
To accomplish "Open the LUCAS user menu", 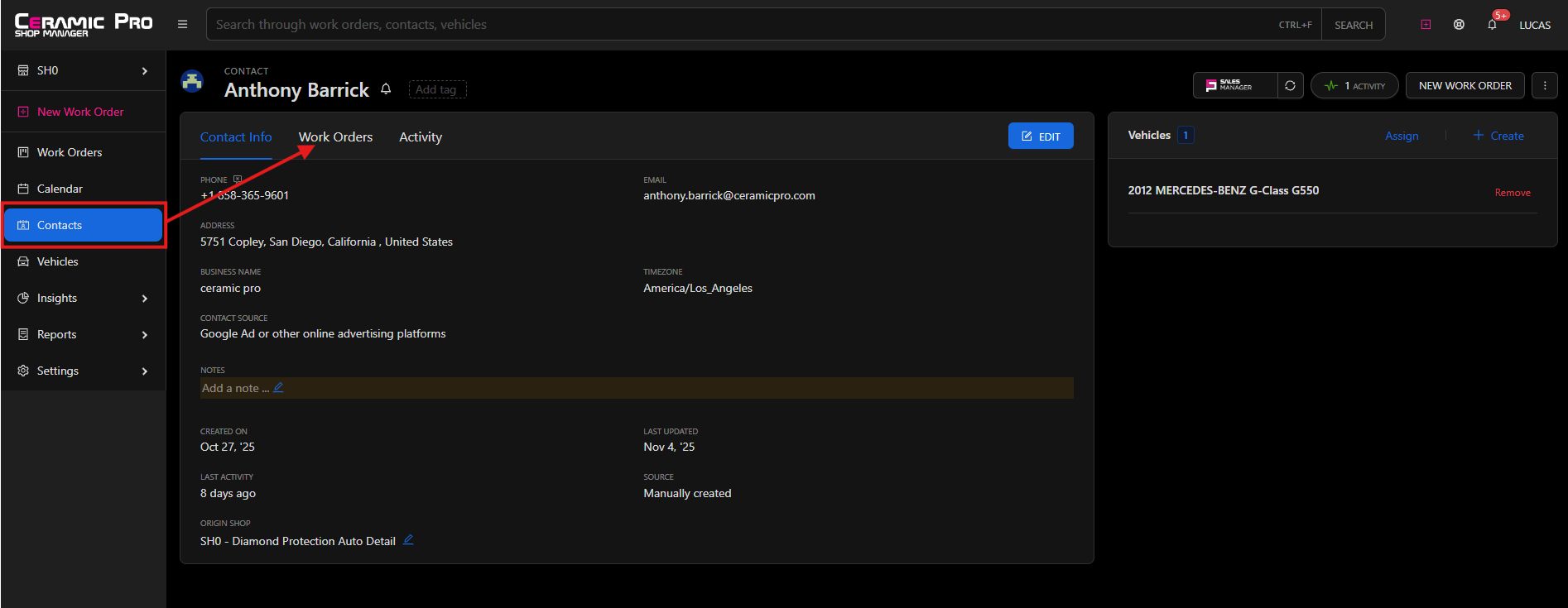I will pyautogui.click(x=1534, y=25).
